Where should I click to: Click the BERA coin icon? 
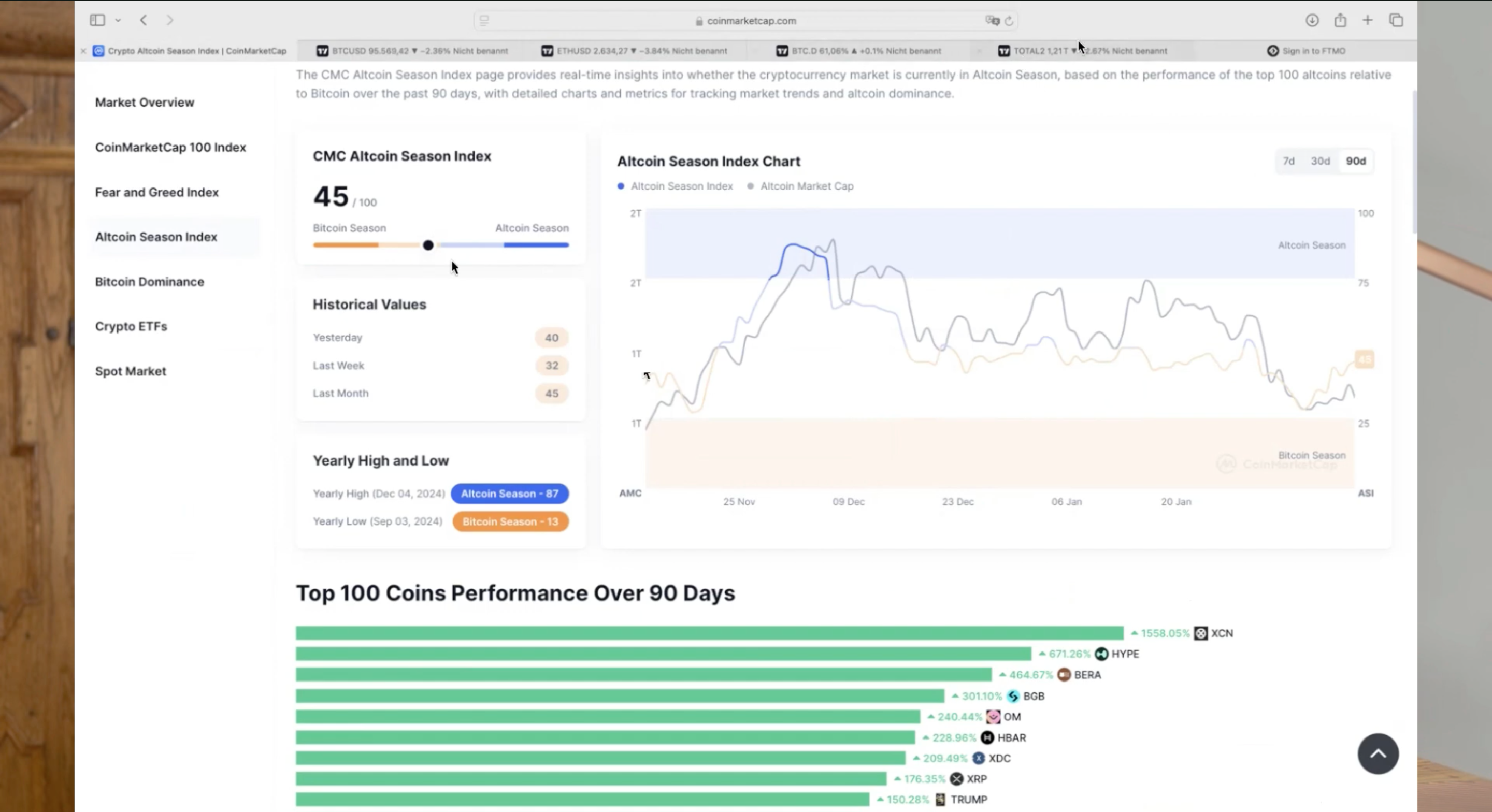pyautogui.click(x=1064, y=675)
